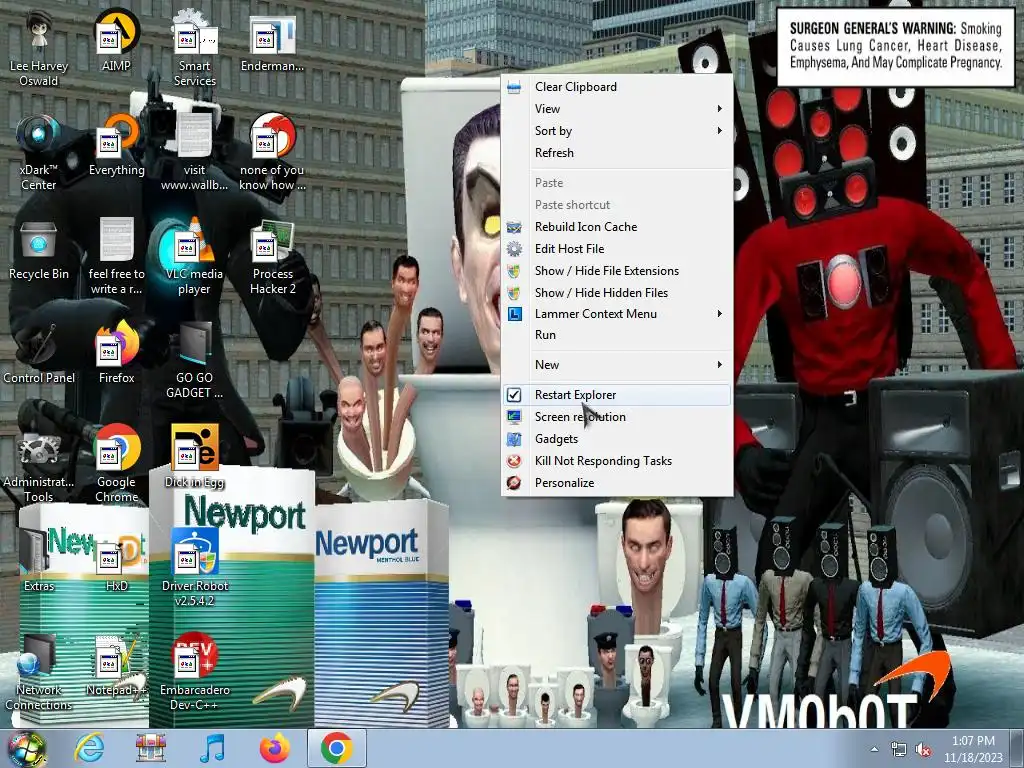The height and width of the screenshot is (768, 1024).
Task: Open the HxD desktop shortcut
Action: coord(116,561)
